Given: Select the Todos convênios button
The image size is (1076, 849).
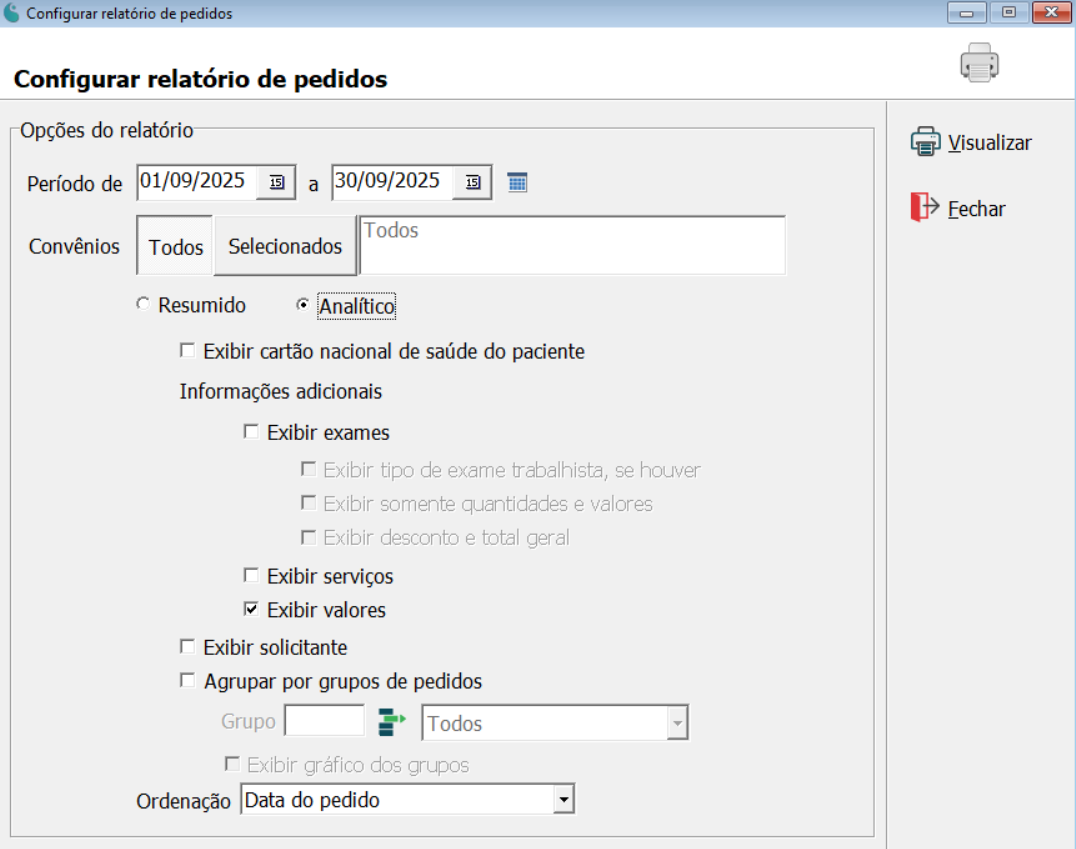Looking at the screenshot, I should click(x=175, y=246).
